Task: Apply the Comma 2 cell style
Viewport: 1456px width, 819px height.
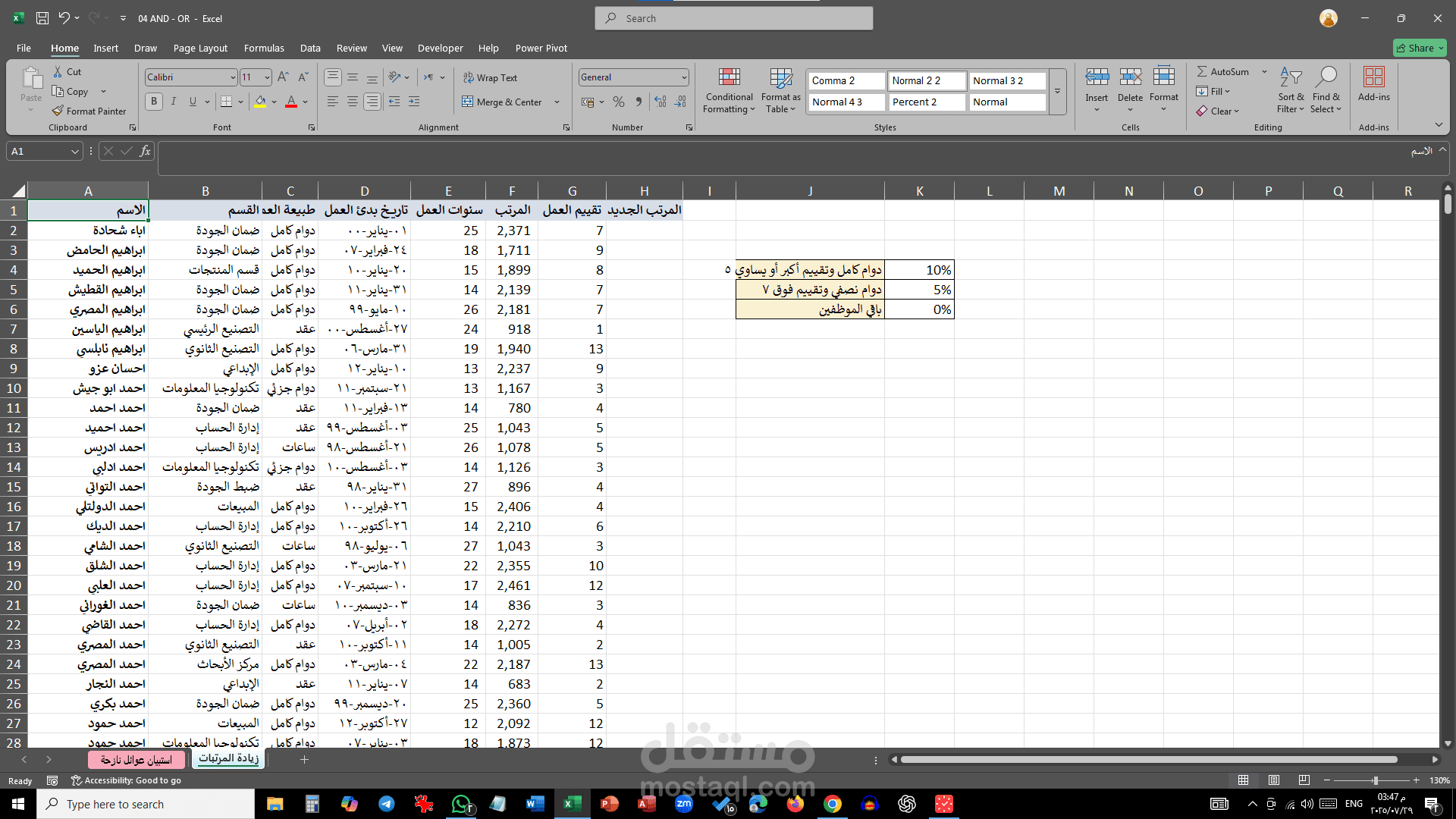Action: tap(846, 80)
